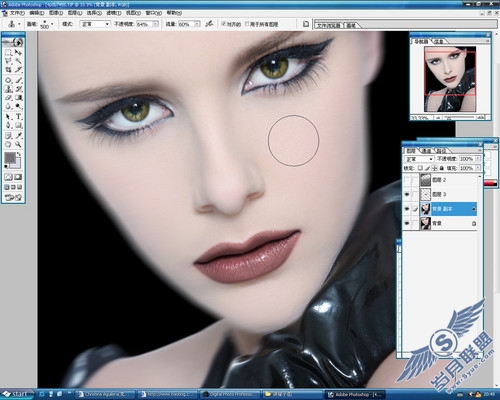Click the airbrush icon in options bar
The width and height of the screenshot is (500, 400).
pyautogui.click(x=209, y=24)
